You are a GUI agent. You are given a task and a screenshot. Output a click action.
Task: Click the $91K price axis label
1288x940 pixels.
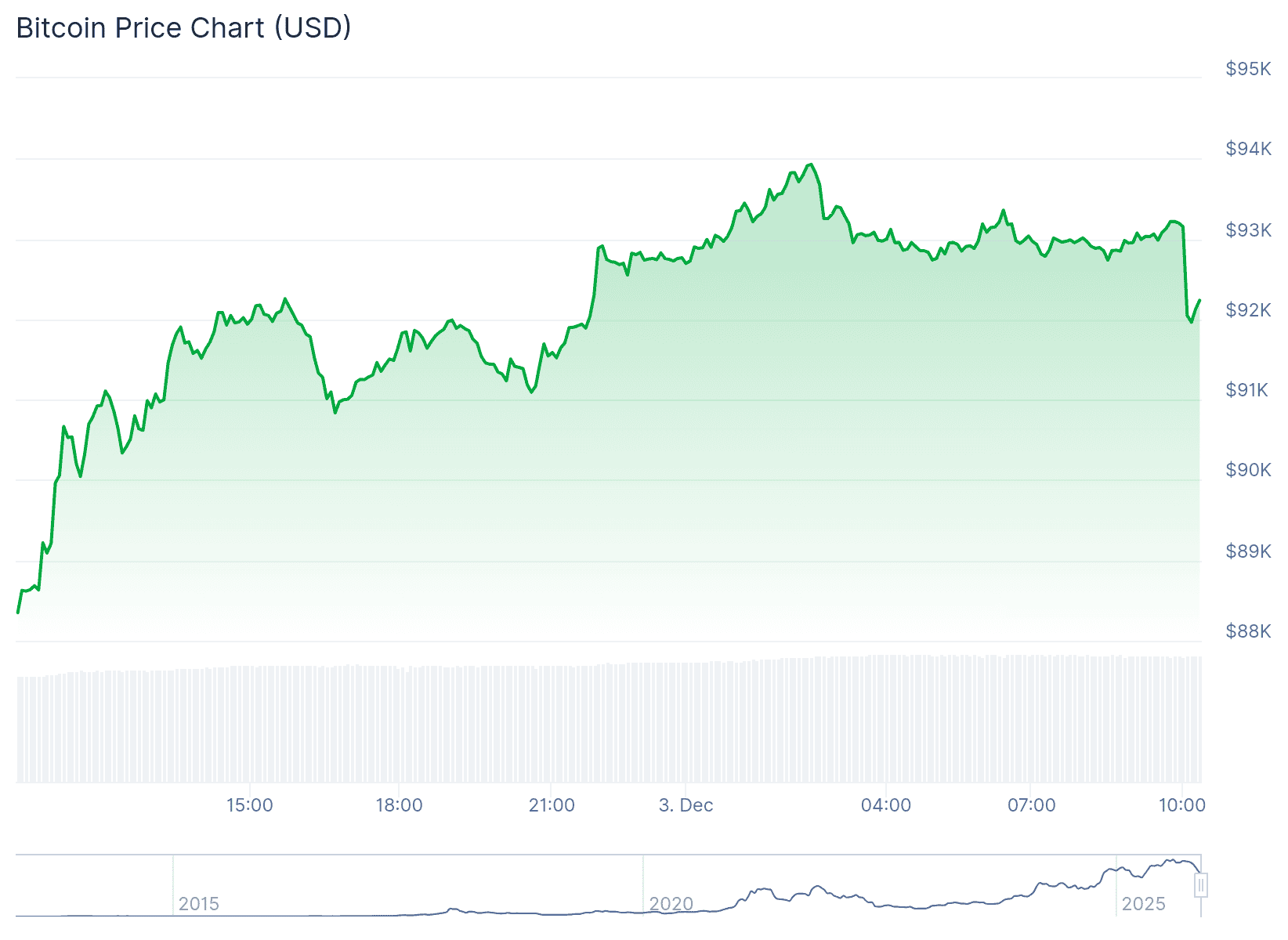(x=1246, y=390)
